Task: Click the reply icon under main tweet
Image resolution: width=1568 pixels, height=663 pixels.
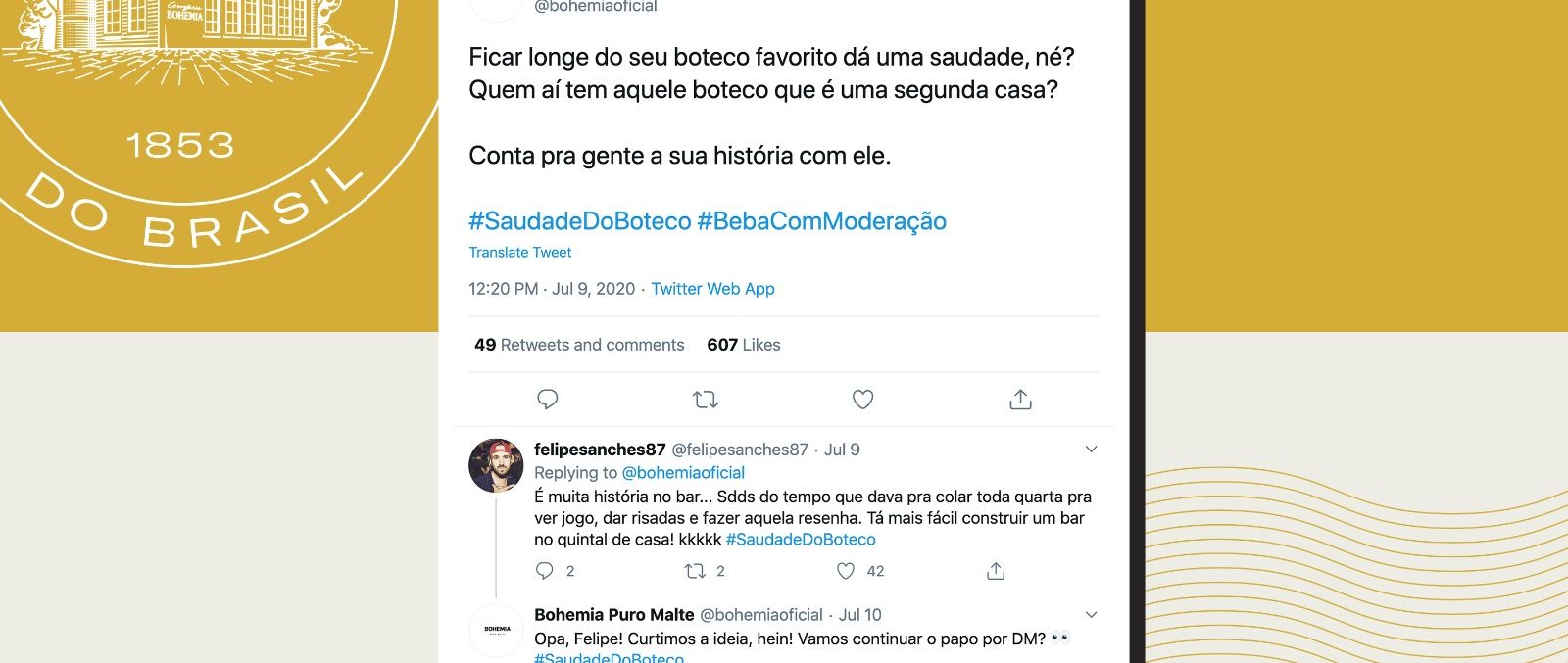Action: [548, 400]
